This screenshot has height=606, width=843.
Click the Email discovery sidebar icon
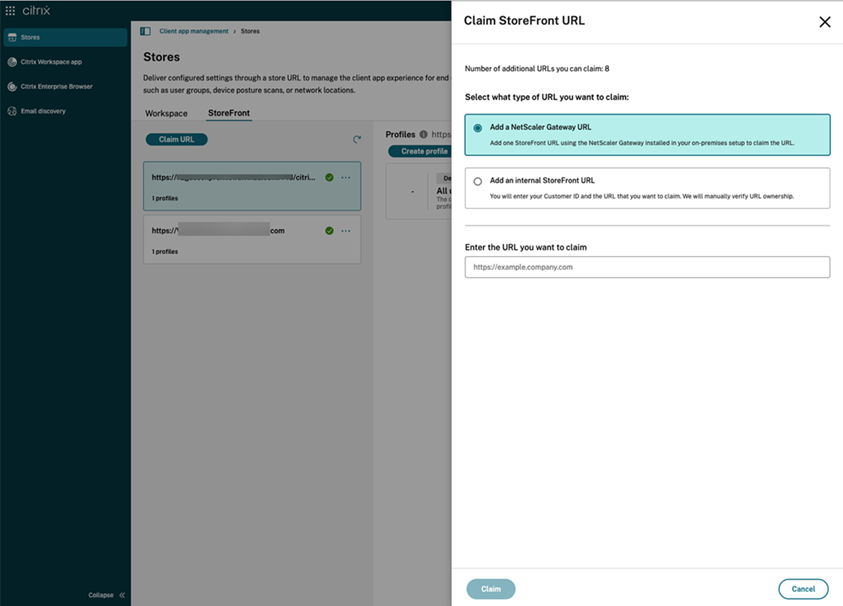point(12,111)
